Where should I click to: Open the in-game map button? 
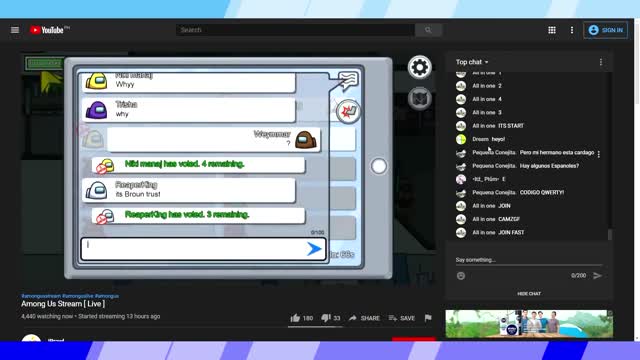pyautogui.click(x=420, y=98)
